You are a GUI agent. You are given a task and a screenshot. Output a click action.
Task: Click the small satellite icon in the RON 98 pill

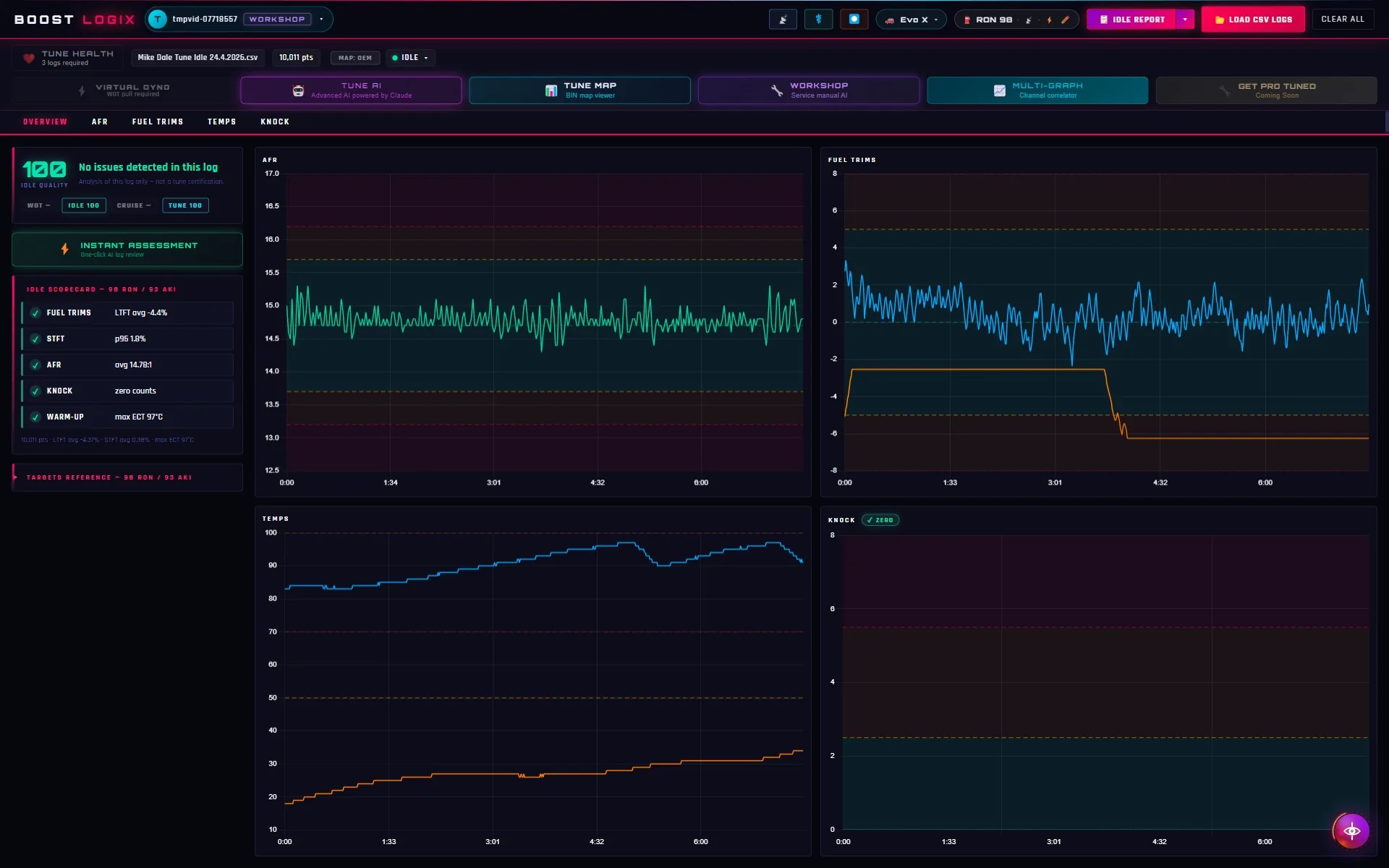click(x=1028, y=20)
